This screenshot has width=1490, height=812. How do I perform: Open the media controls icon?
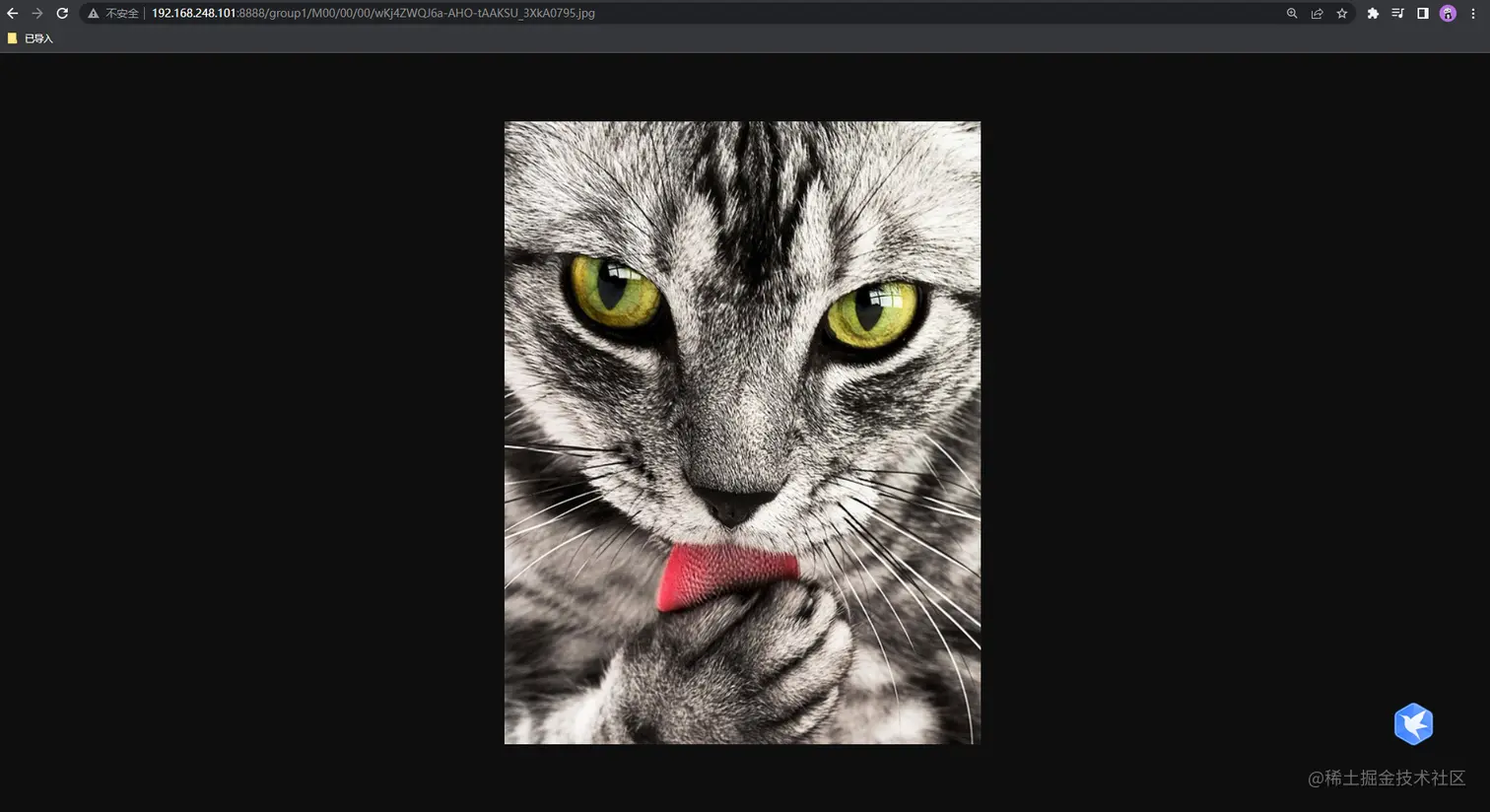click(1397, 13)
